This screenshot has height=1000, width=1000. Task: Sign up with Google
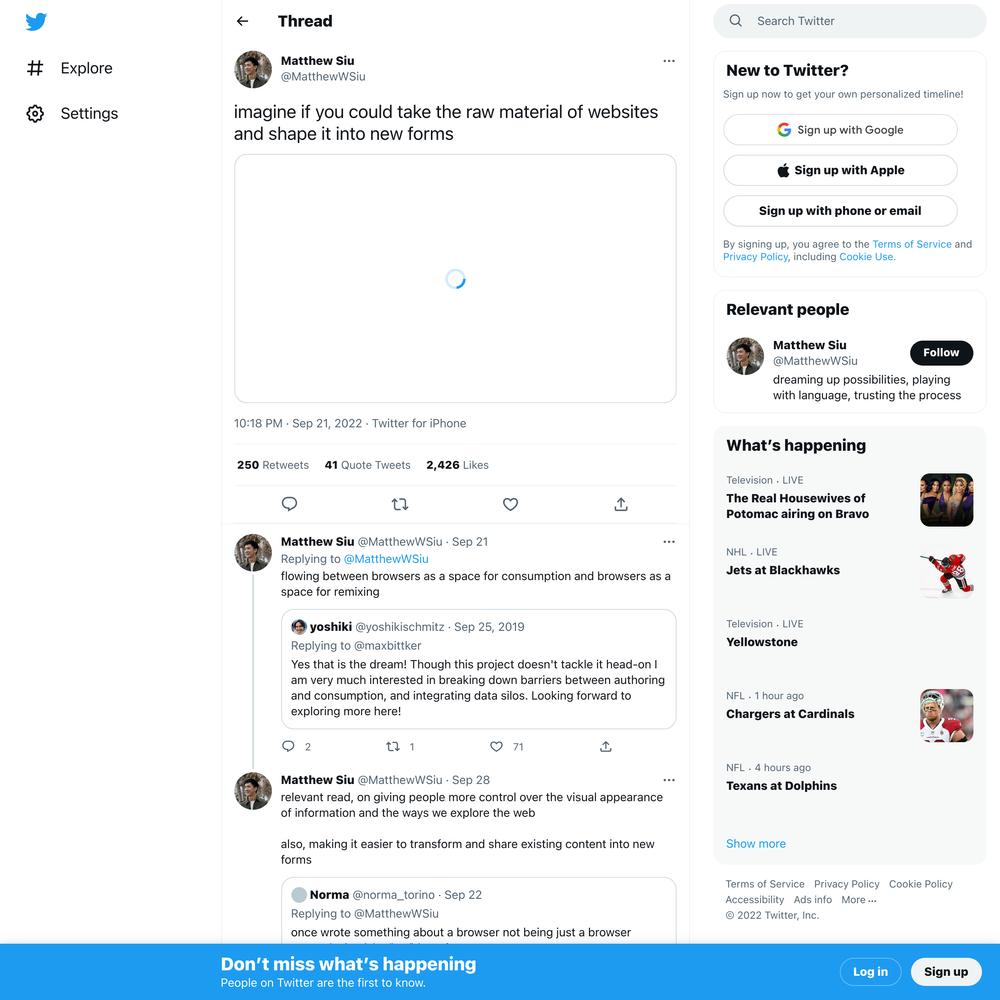coord(840,130)
